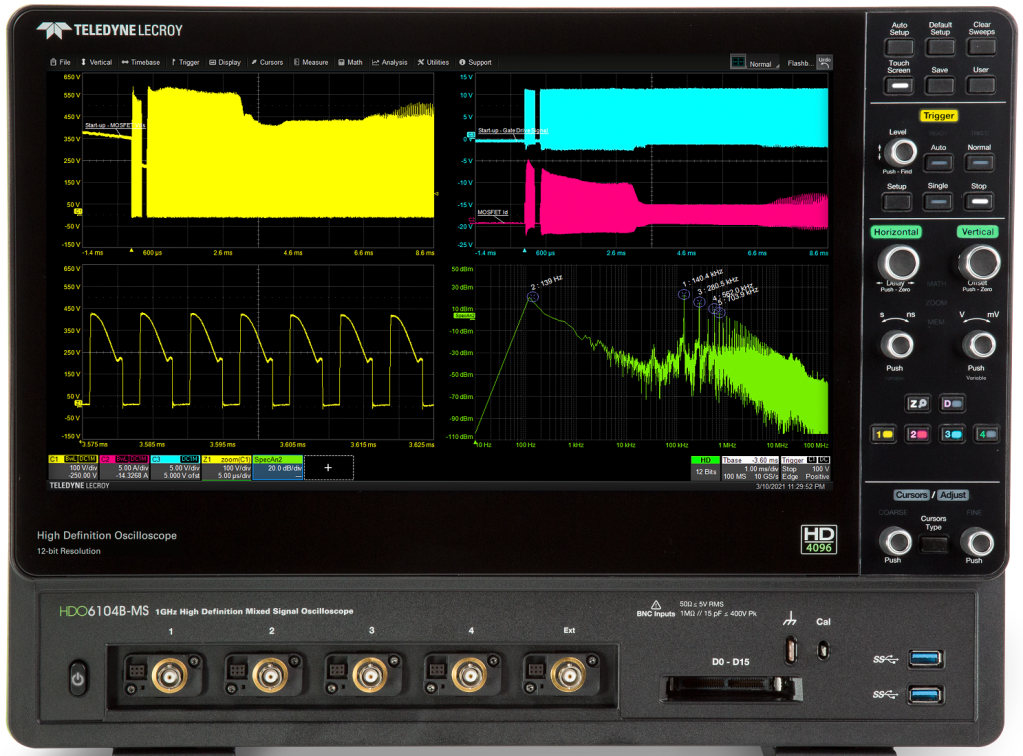Push the Trigger Level knob
The width and height of the screenshot is (1023, 756).
(x=904, y=153)
